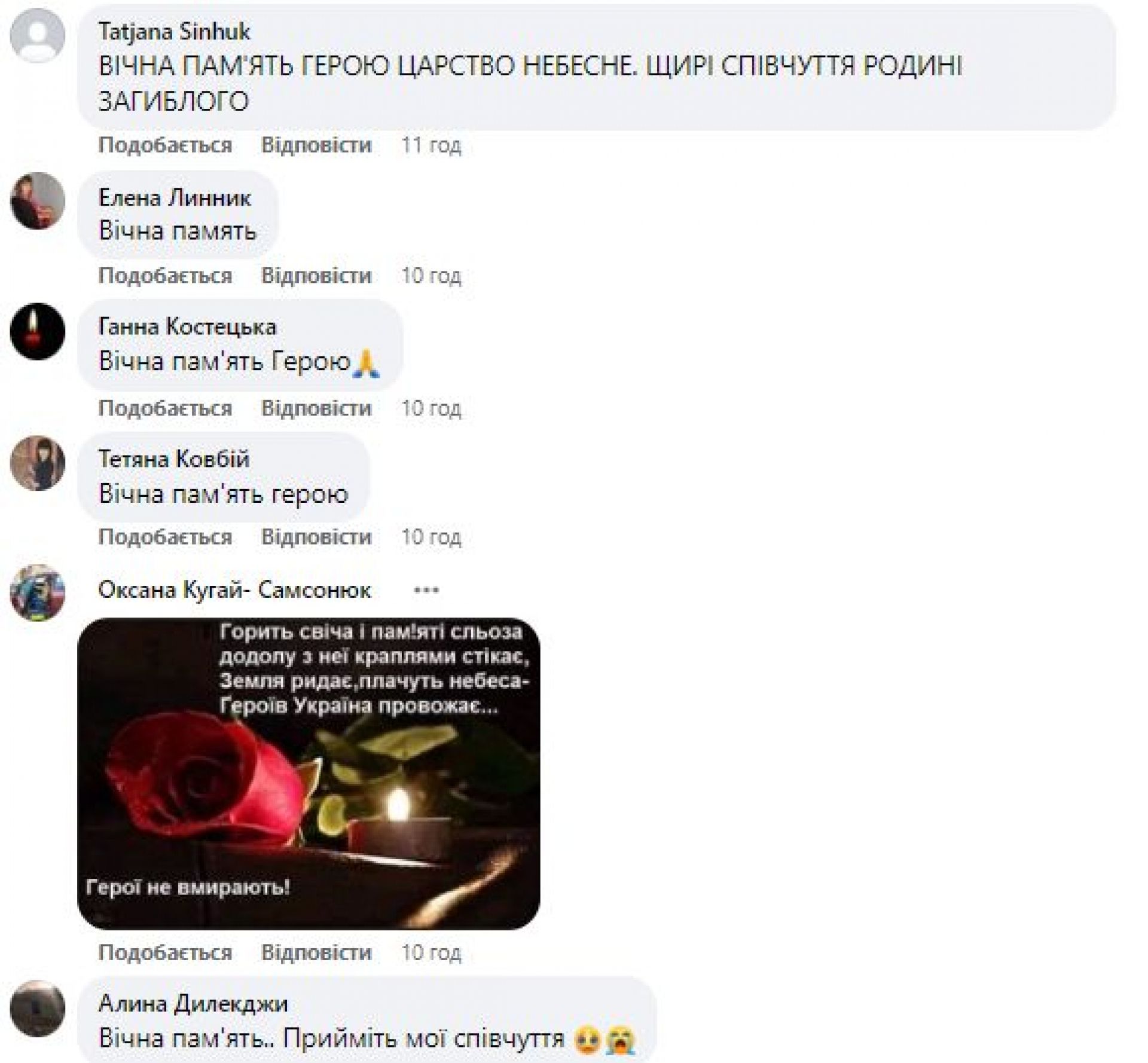Open the rose and candle memorial image
This screenshot has width=1148, height=1063.
coord(309,773)
